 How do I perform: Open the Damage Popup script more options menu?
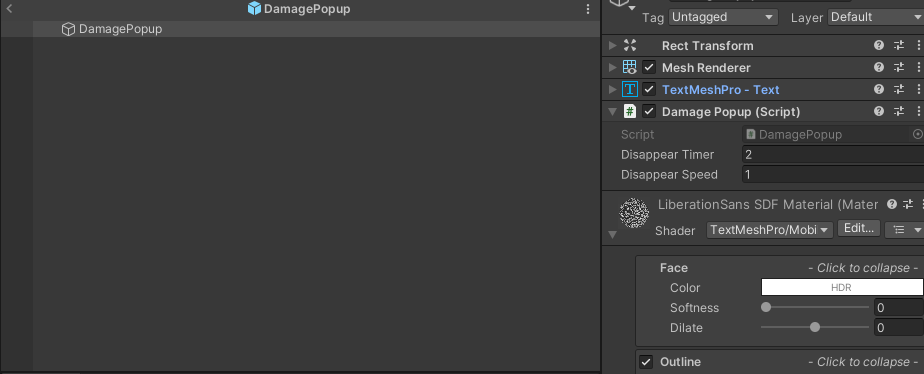point(918,111)
